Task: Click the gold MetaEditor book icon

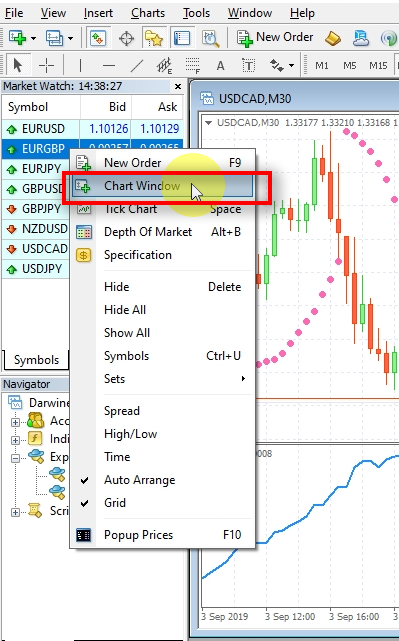Action: (x=333, y=38)
